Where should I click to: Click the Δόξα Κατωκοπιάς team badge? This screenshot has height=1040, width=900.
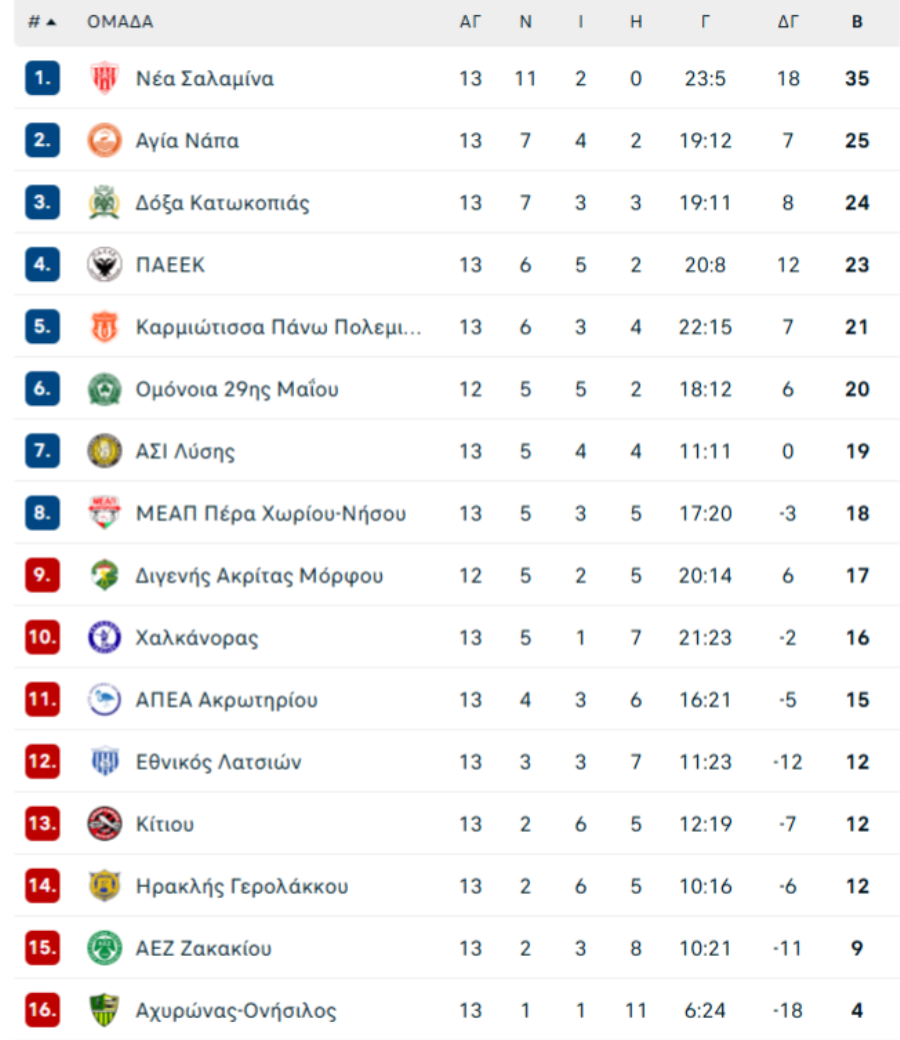point(104,203)
